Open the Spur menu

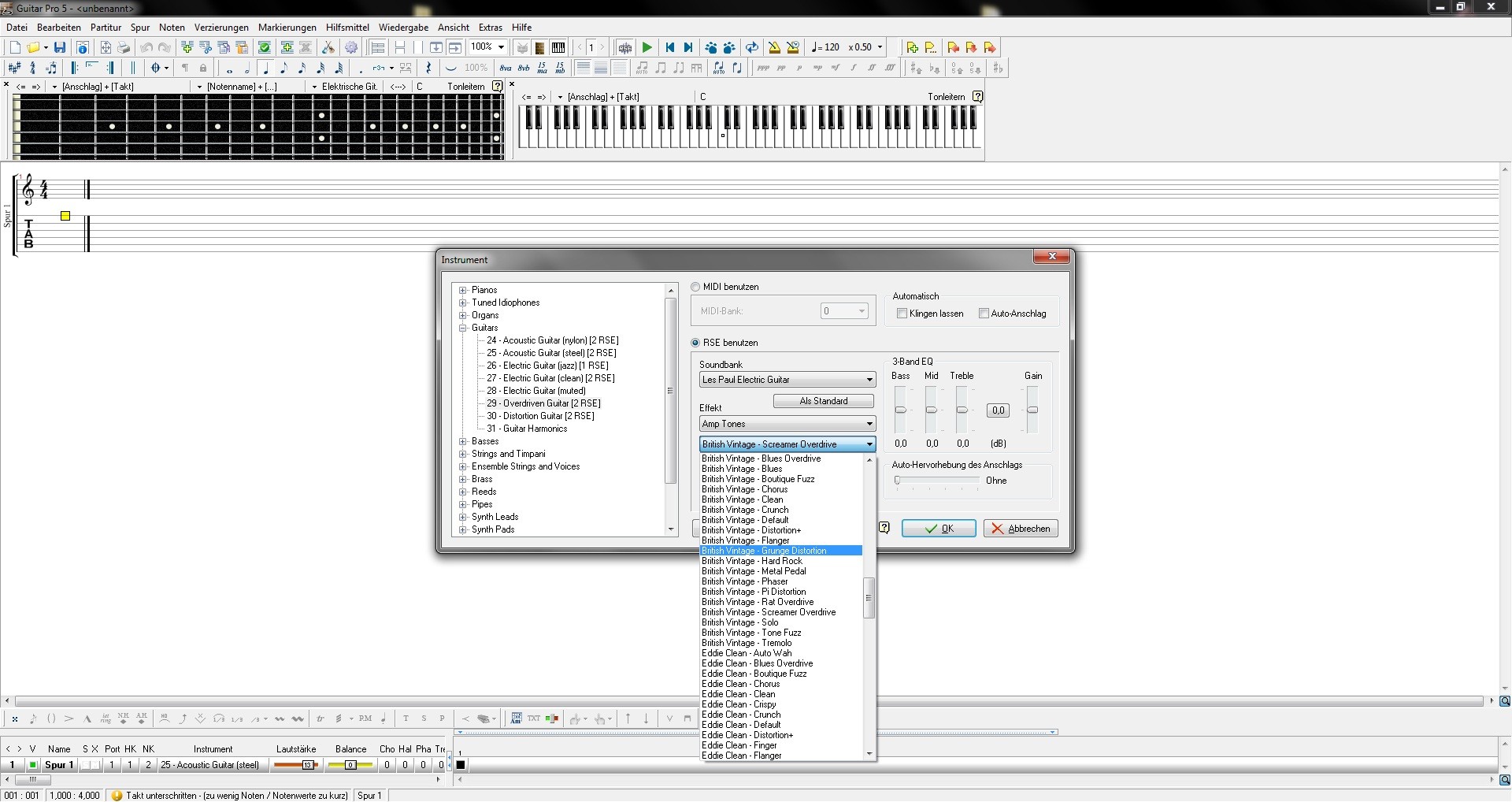click(x=140, y=27)
